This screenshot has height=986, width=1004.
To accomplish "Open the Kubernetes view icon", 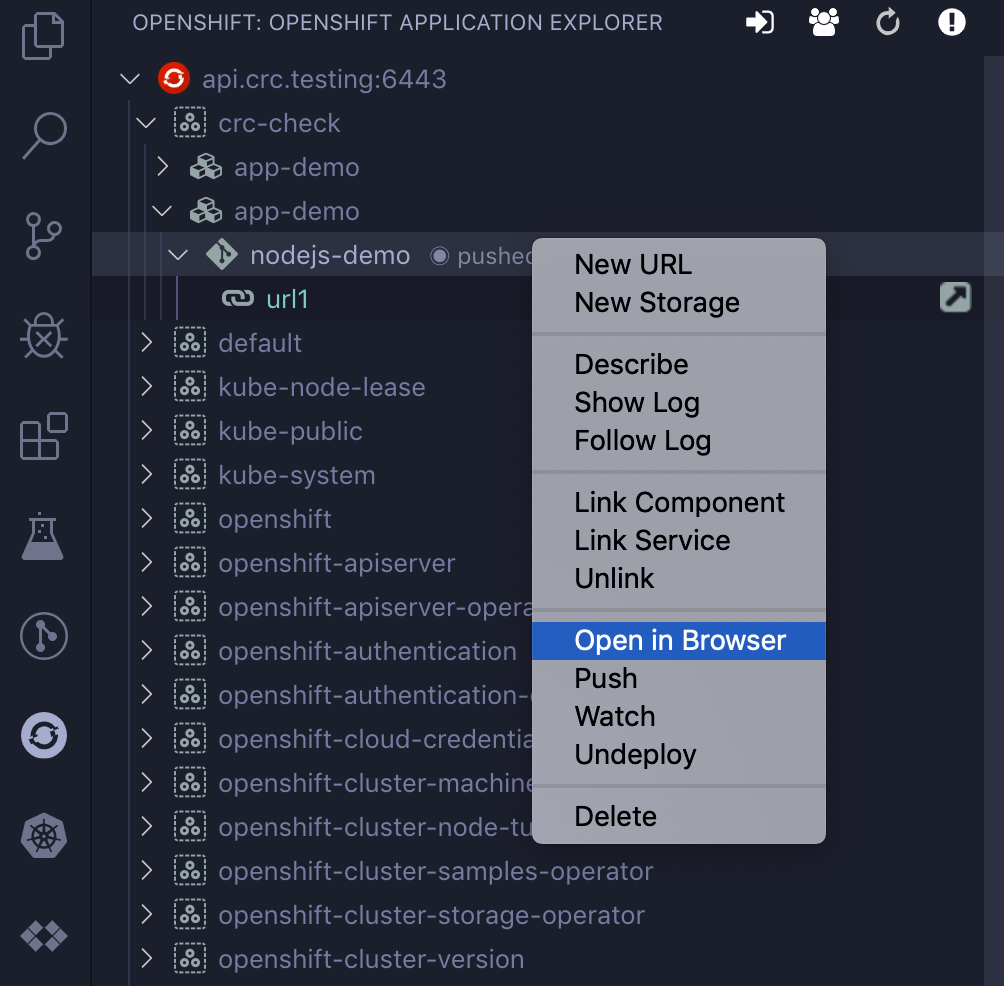I will point(44,836).
